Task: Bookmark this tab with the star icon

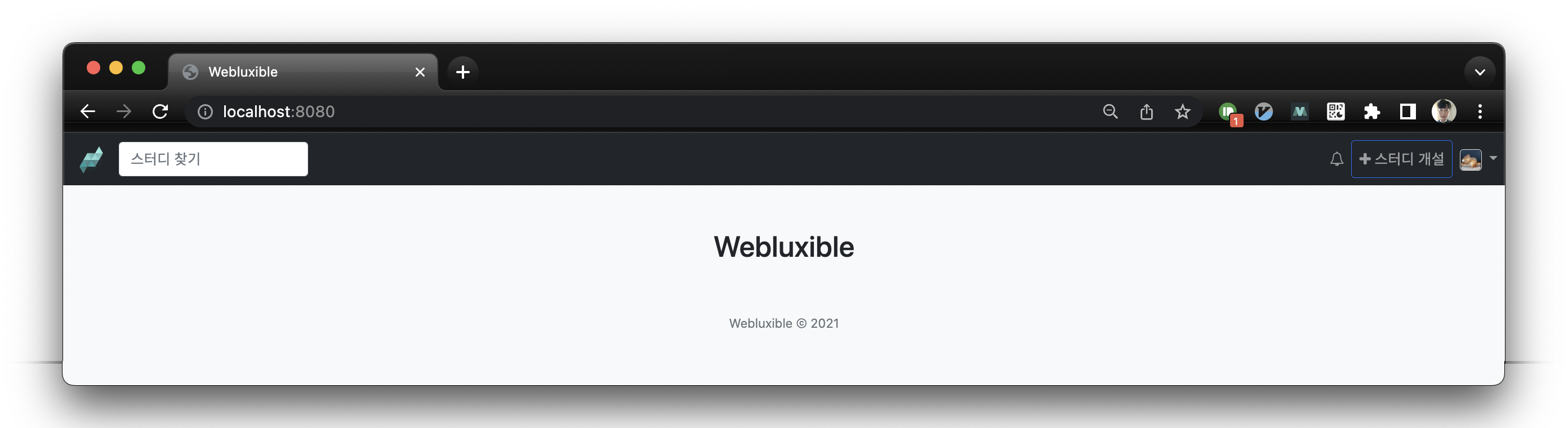Action: pos(1182,112)
